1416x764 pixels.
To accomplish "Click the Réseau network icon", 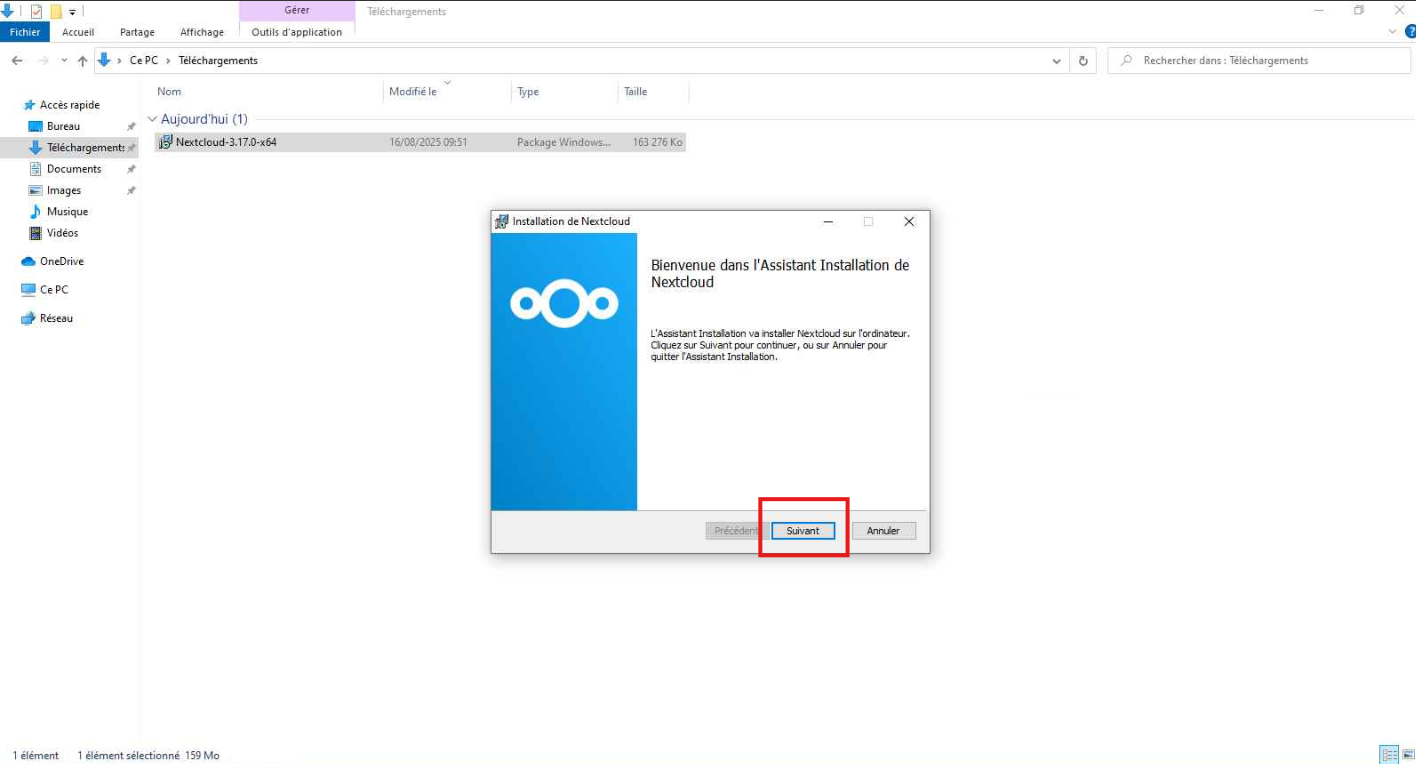I will click(28, 318).
